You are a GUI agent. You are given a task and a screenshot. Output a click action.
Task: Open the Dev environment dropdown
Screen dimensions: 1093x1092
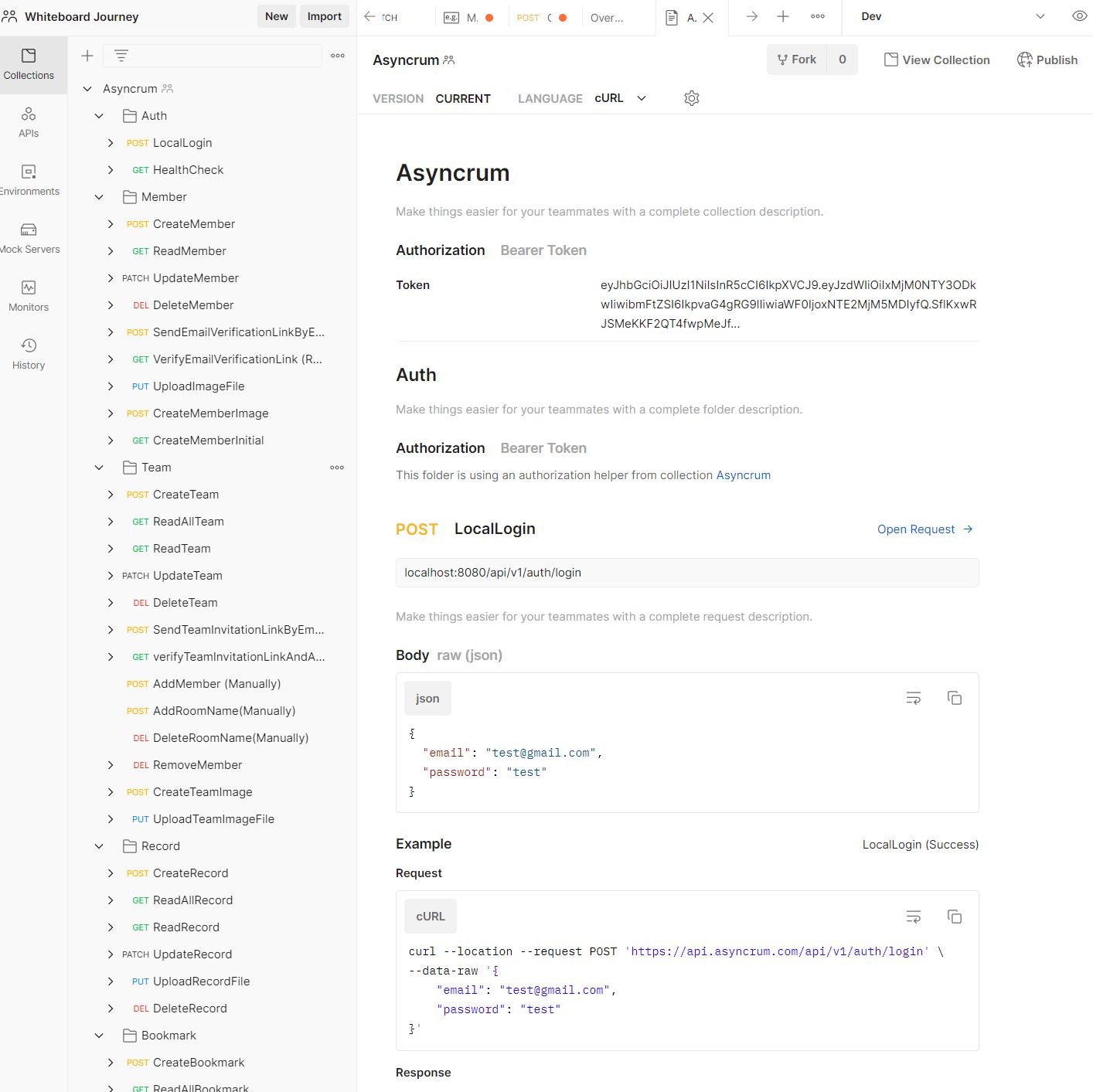coord(952,16)
